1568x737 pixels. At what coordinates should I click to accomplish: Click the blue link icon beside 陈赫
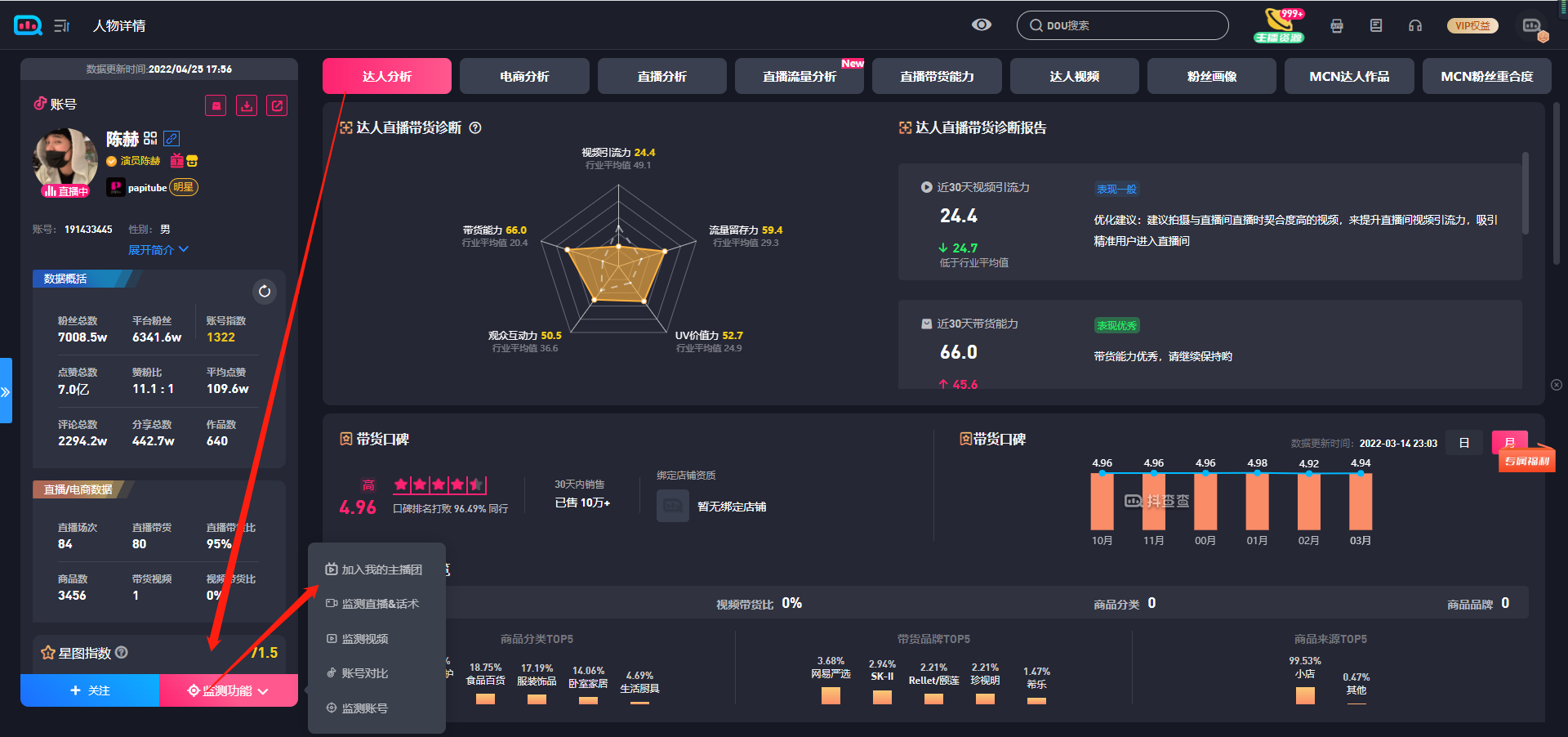pos(171,138)
